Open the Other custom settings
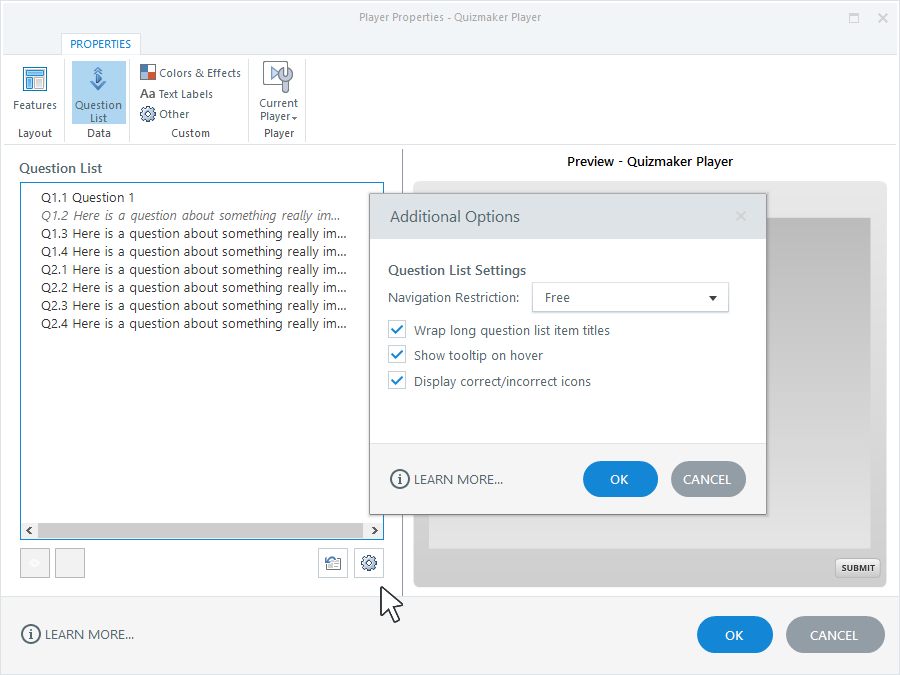The width and height of the screenshot is (900, 675). (x=165, y=114)
